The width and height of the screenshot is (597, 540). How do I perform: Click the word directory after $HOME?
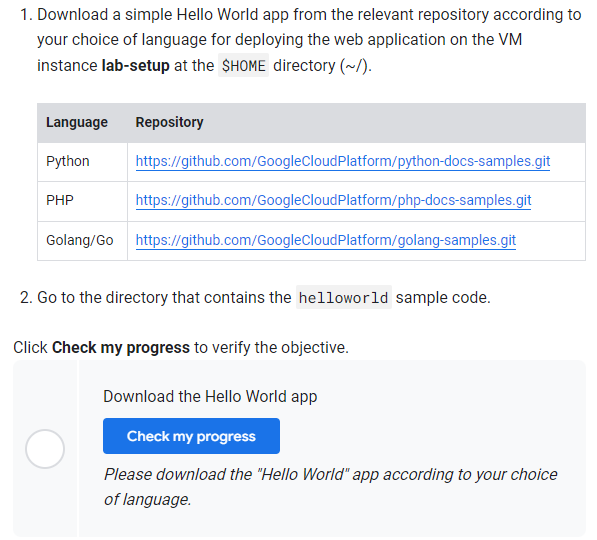point(304,66)
